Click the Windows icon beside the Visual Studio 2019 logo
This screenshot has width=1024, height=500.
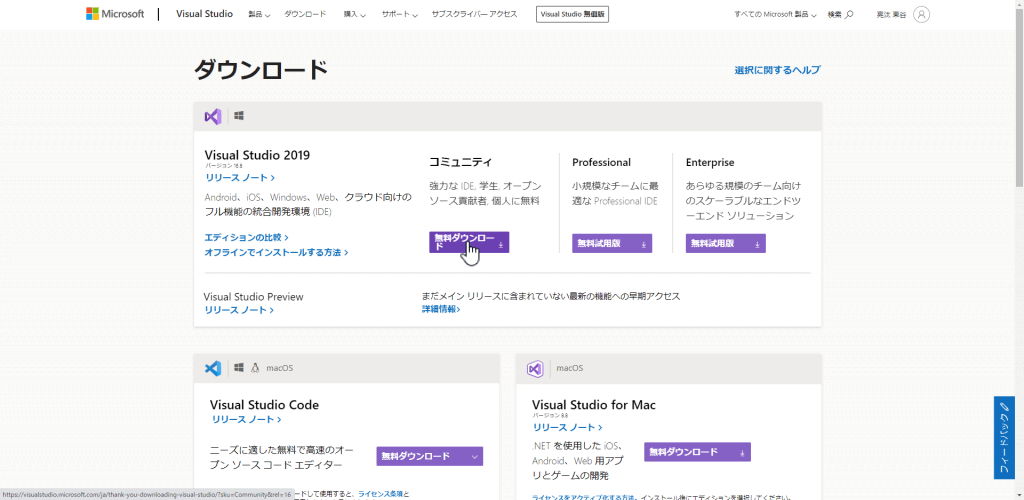[239, 116]
